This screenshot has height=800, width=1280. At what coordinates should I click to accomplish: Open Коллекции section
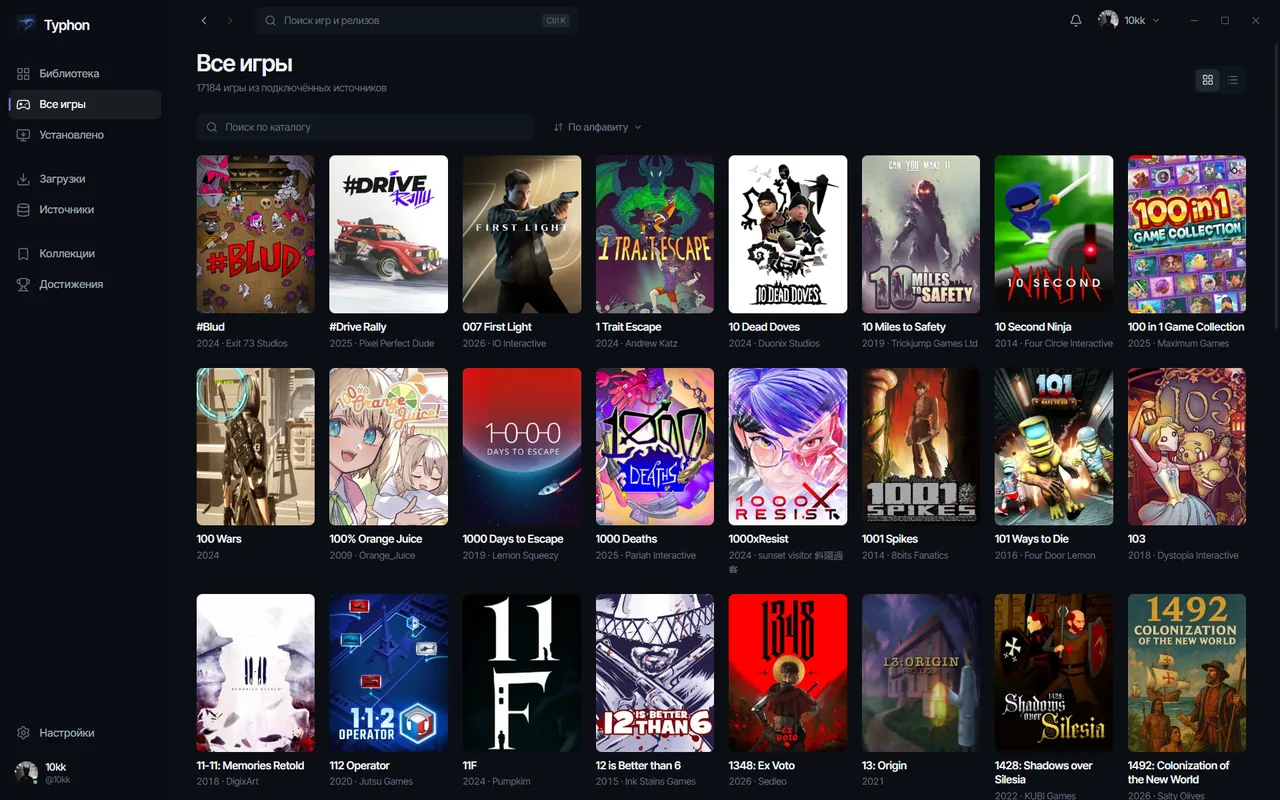point(85,254)
